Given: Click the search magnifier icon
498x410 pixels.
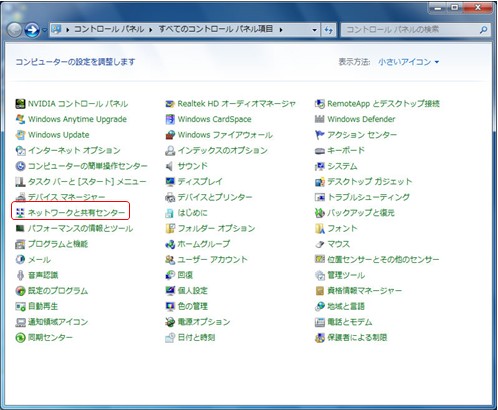Looking at the screenshot, I should [483, 30].
